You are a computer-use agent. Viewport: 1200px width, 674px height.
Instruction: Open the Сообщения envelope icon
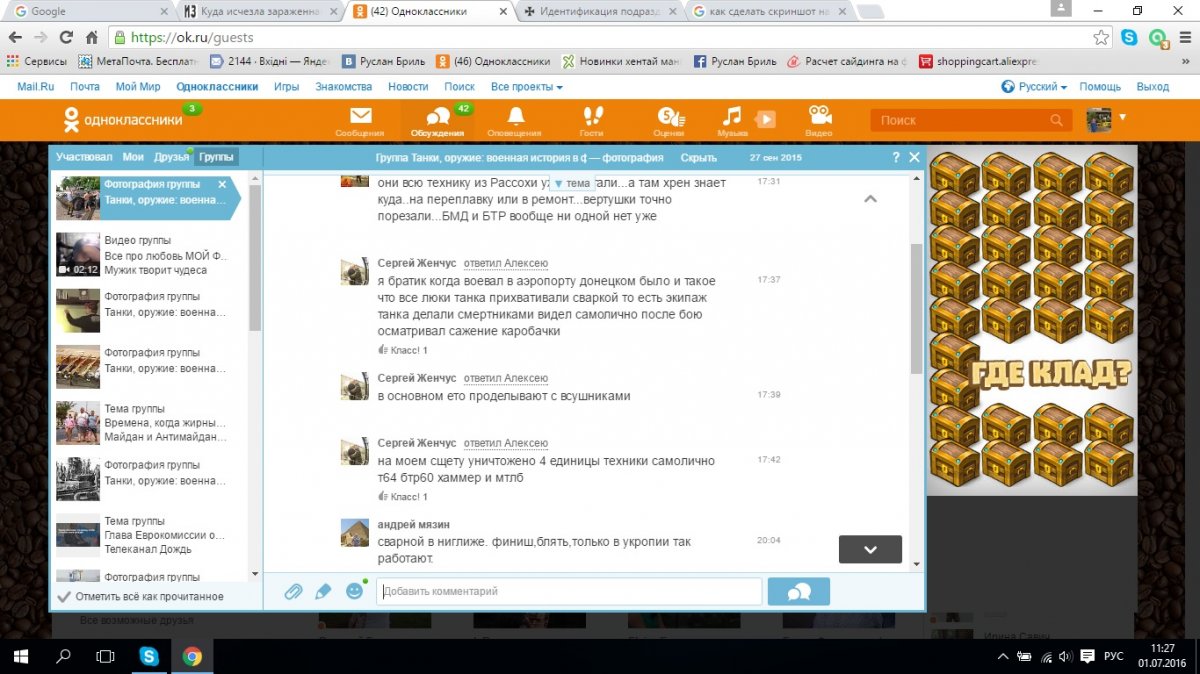359,117
